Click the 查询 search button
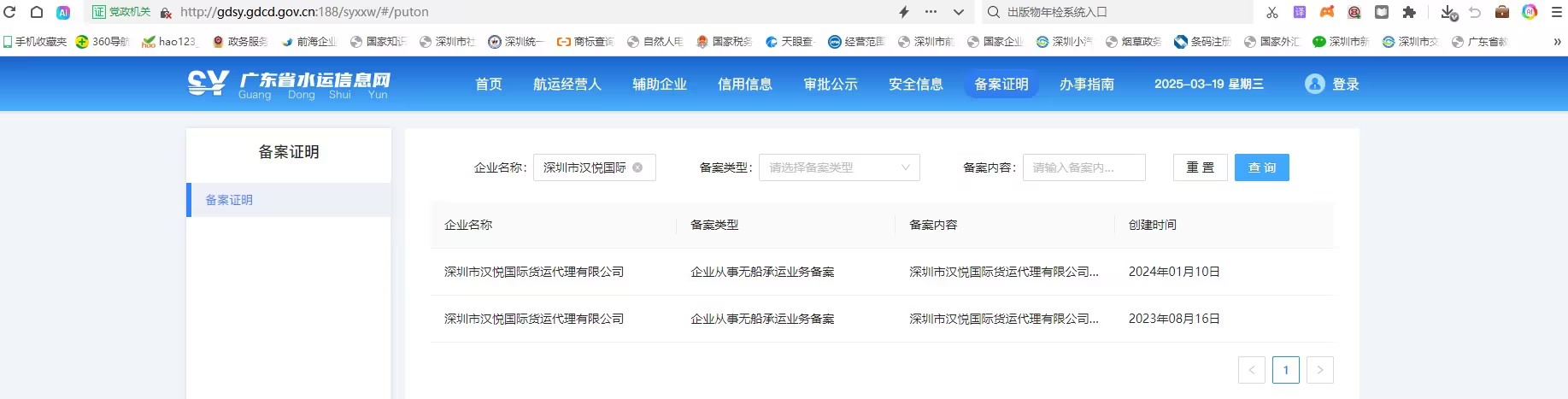1568x399 pixels. [1261, 167]
